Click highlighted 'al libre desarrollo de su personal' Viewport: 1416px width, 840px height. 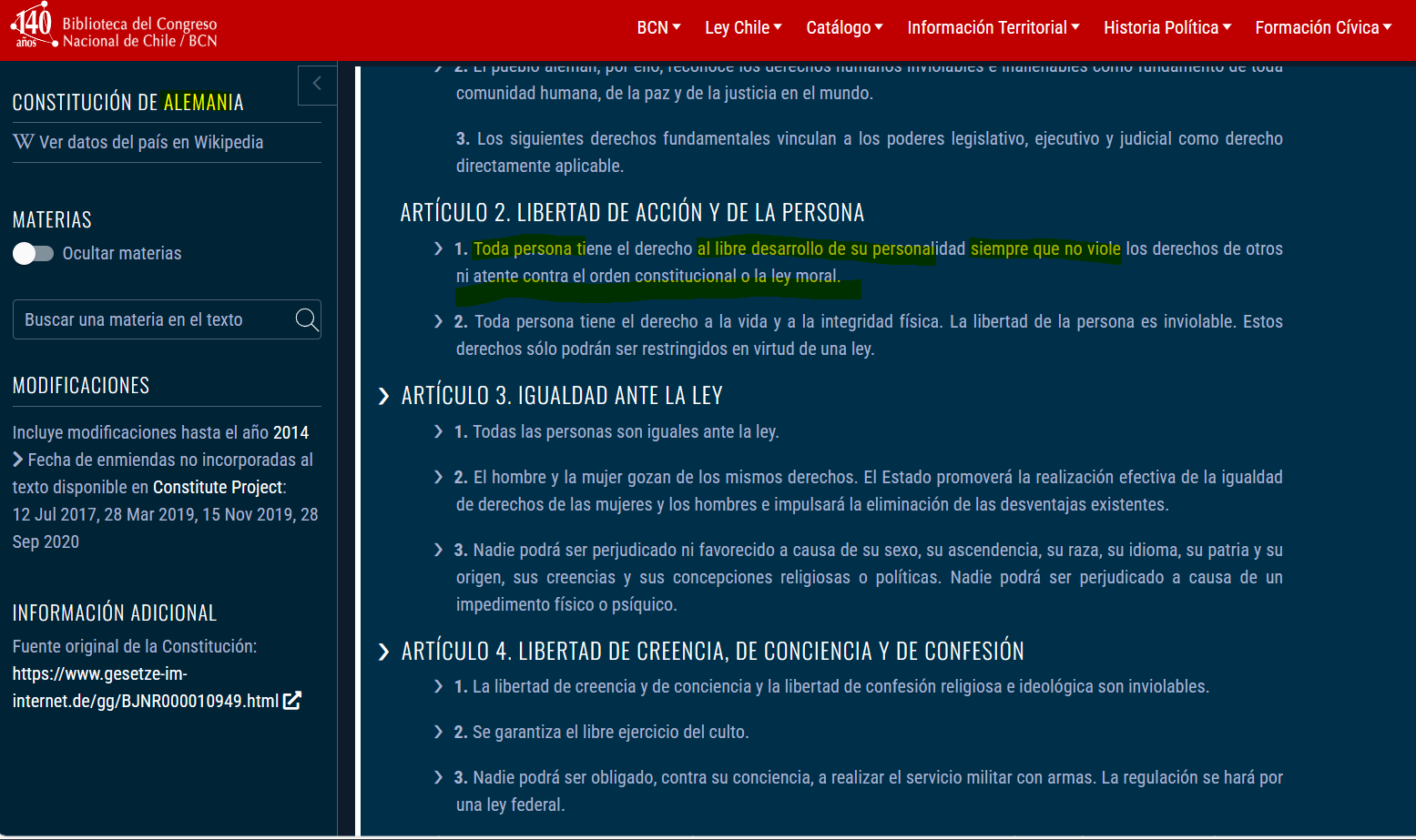[816, 248]
